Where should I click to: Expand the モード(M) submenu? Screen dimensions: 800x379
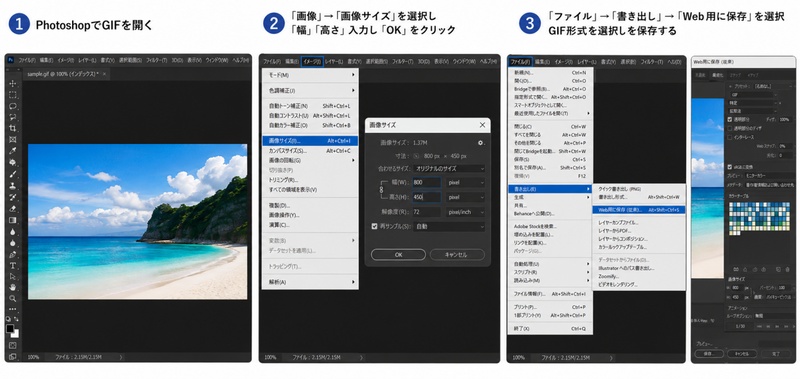tap(310, 75)
